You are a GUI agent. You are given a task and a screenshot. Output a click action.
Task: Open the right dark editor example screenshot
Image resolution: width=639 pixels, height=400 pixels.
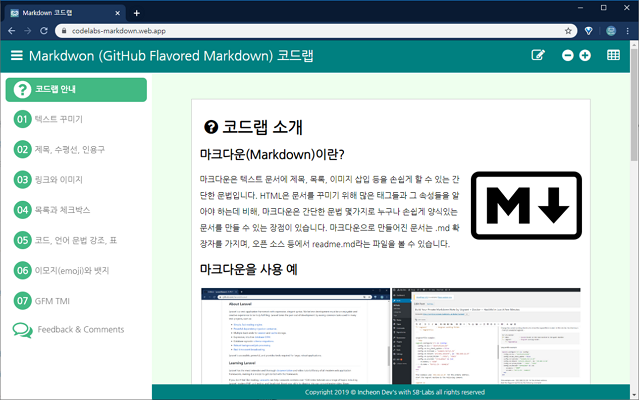click(486, 336)
